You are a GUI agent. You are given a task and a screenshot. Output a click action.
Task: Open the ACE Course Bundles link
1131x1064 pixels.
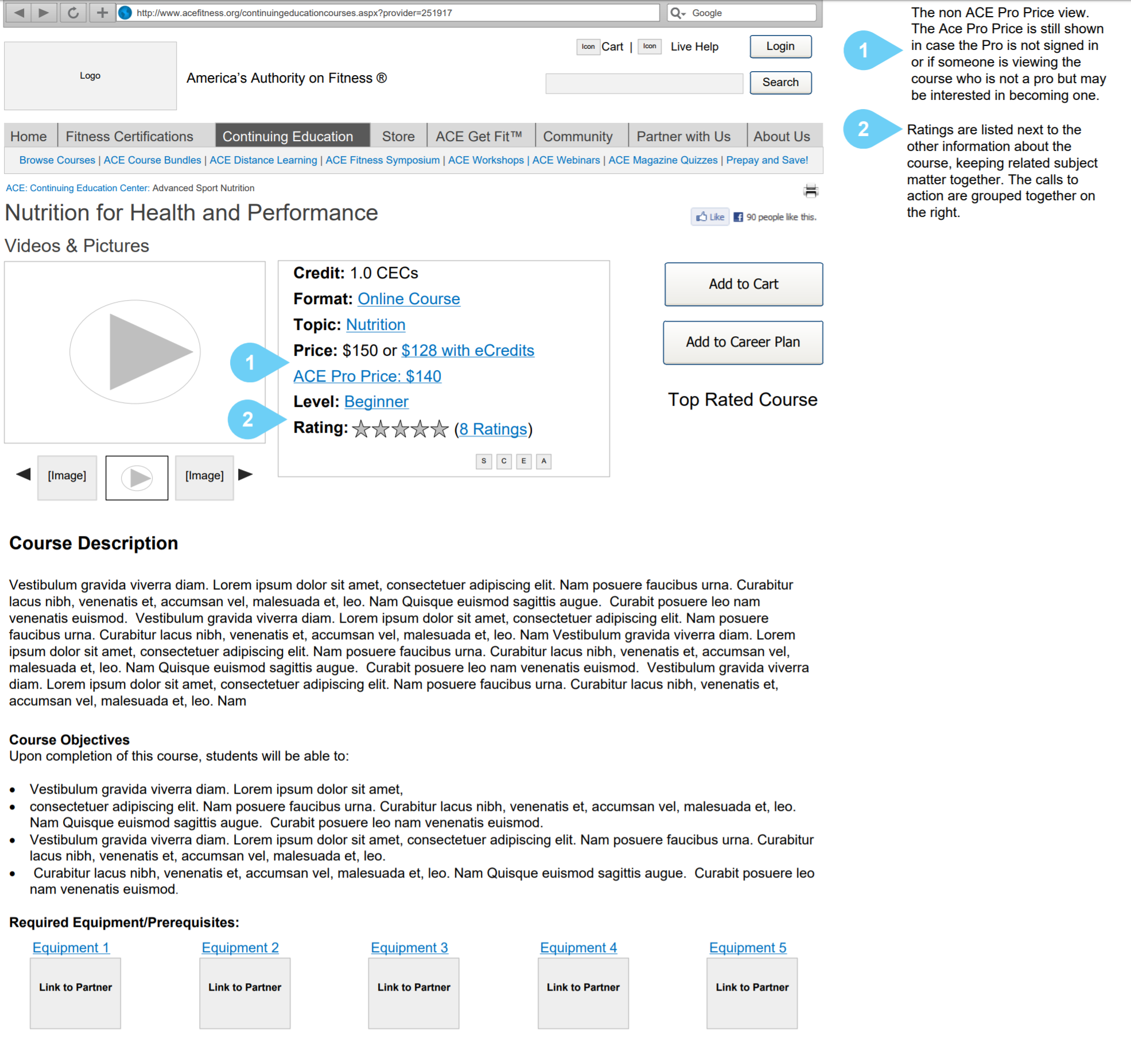tap(152, 160)
